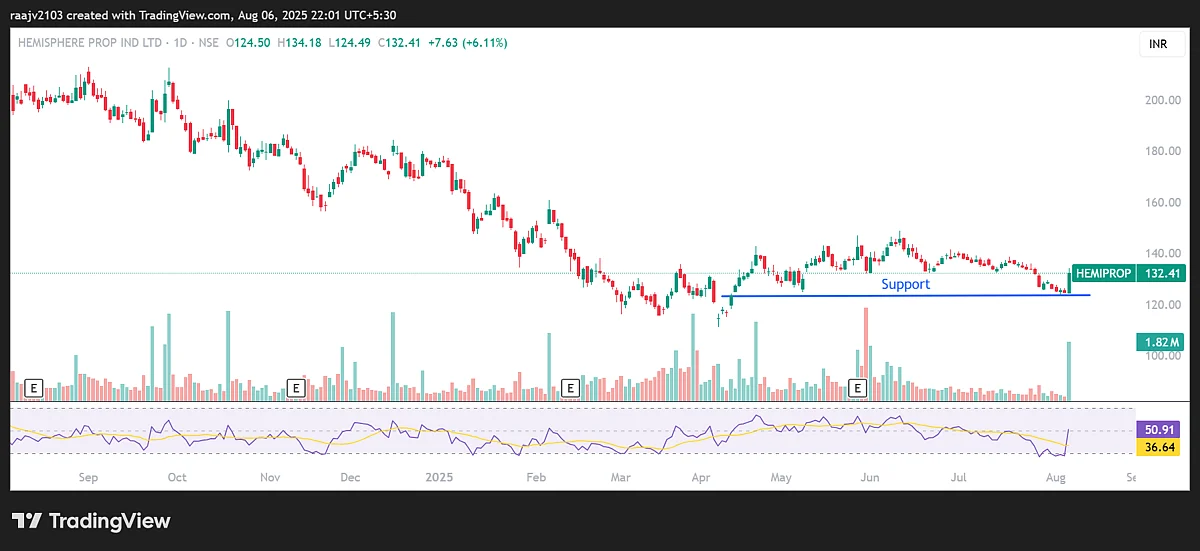Click the TradingView logo at bottom left
The height and width of the screenshot is (551, 1200).
[91, 521]
